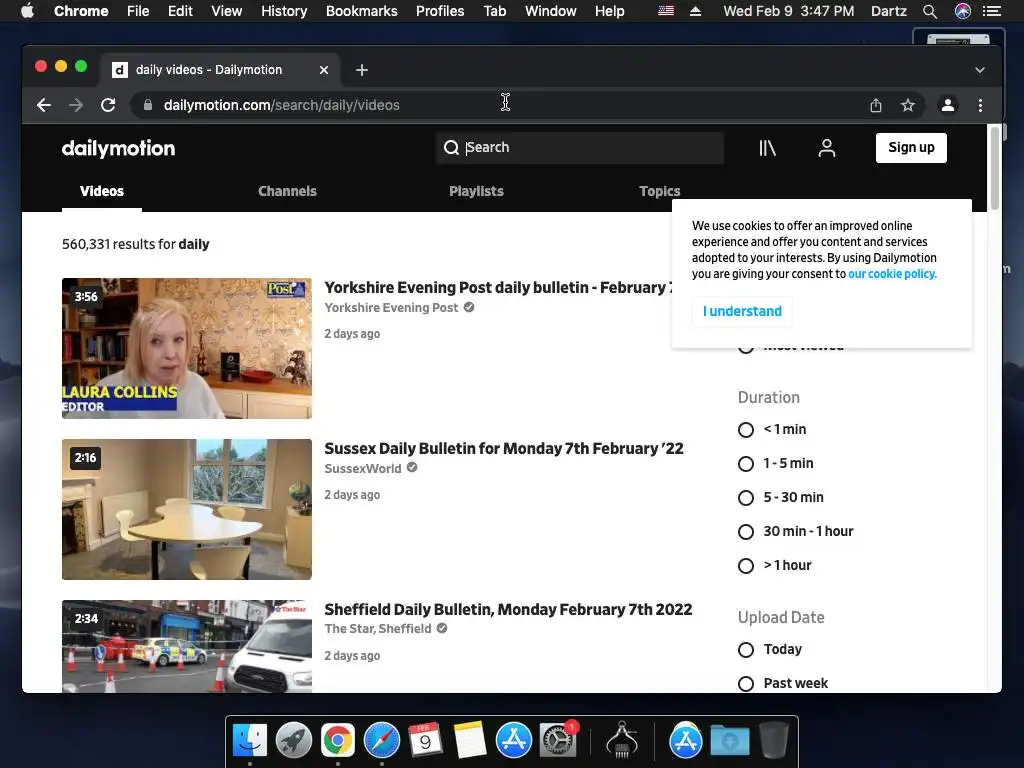
Task: Share this page with the share icon
Action: click(876, 105)
